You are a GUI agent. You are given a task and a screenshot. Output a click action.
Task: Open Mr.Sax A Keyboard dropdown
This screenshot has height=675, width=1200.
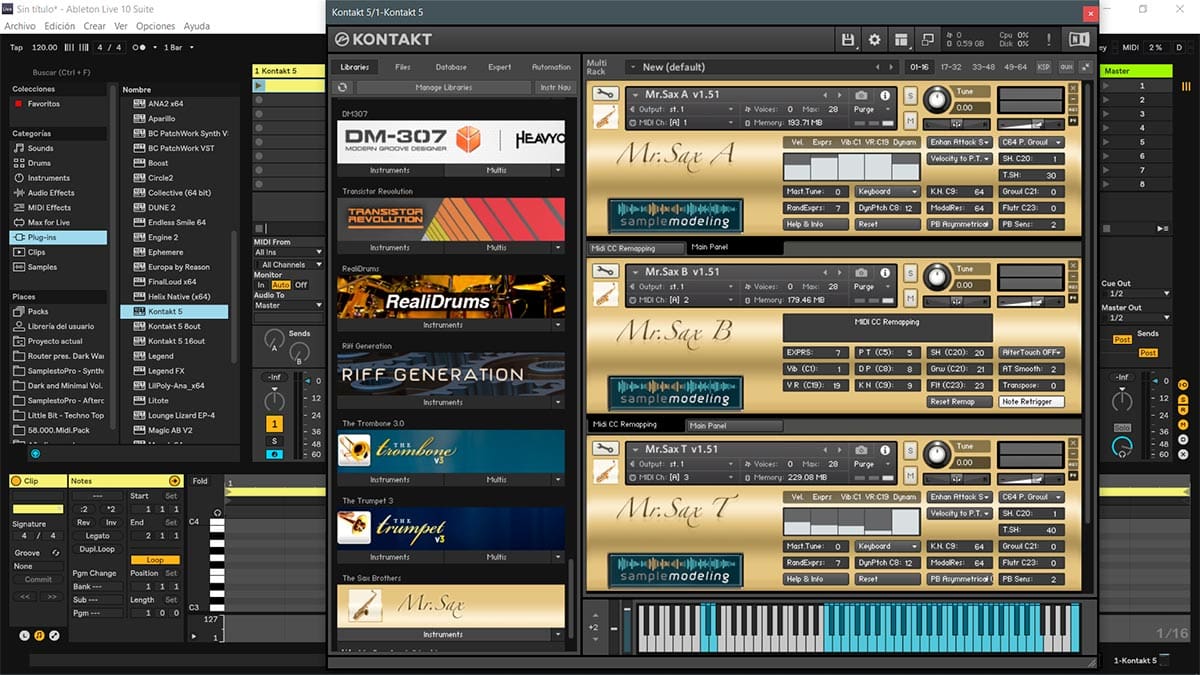click(x=888, y=191)
